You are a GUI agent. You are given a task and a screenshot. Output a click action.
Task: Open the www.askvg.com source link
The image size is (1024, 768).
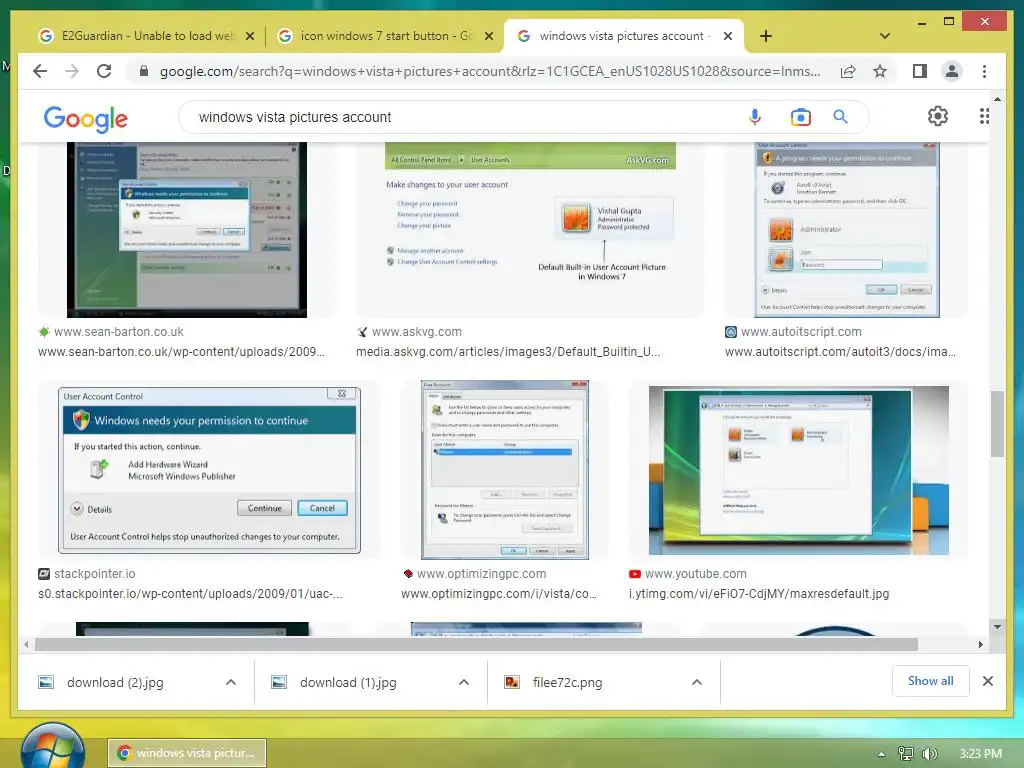click(x=417, y=332)
